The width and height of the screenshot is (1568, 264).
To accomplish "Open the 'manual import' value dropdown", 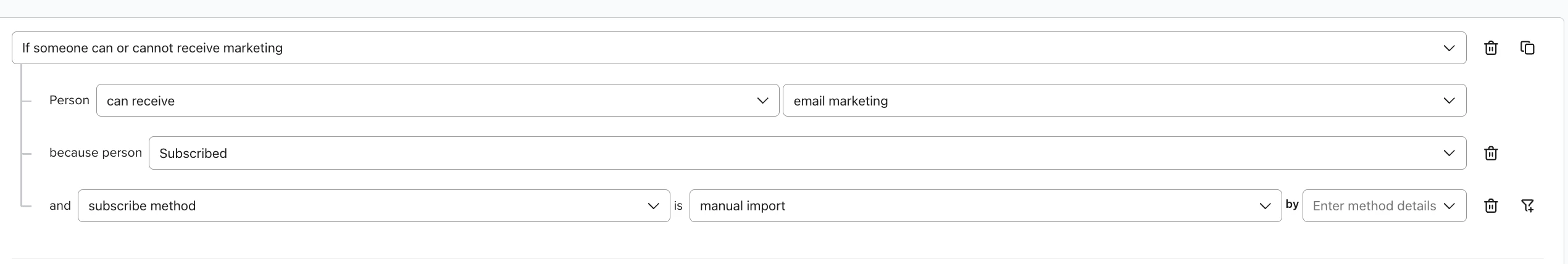I will coord(985,206).
